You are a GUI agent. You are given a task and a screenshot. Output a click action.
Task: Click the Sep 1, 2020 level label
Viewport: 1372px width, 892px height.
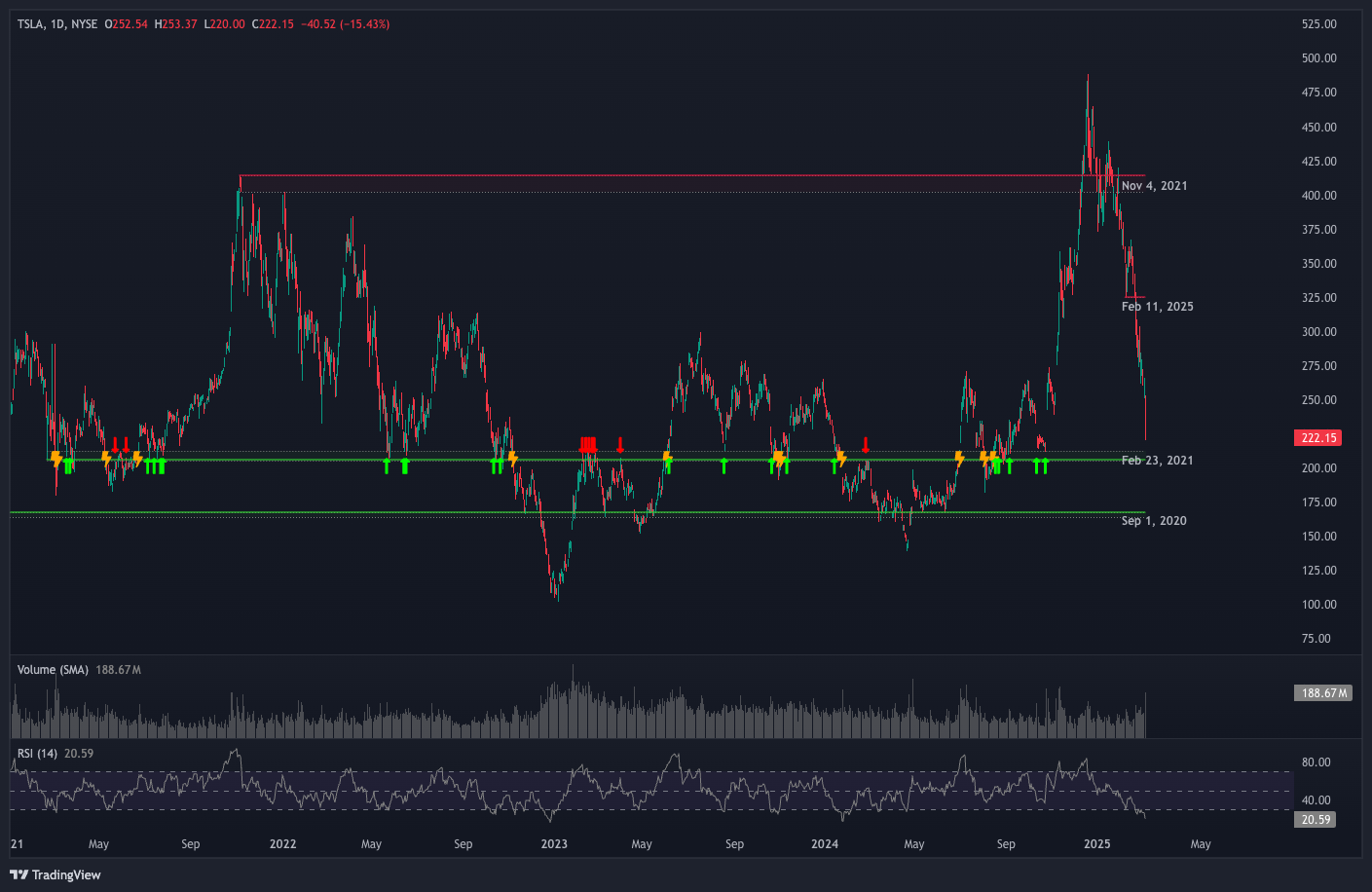pos(1154,521)
